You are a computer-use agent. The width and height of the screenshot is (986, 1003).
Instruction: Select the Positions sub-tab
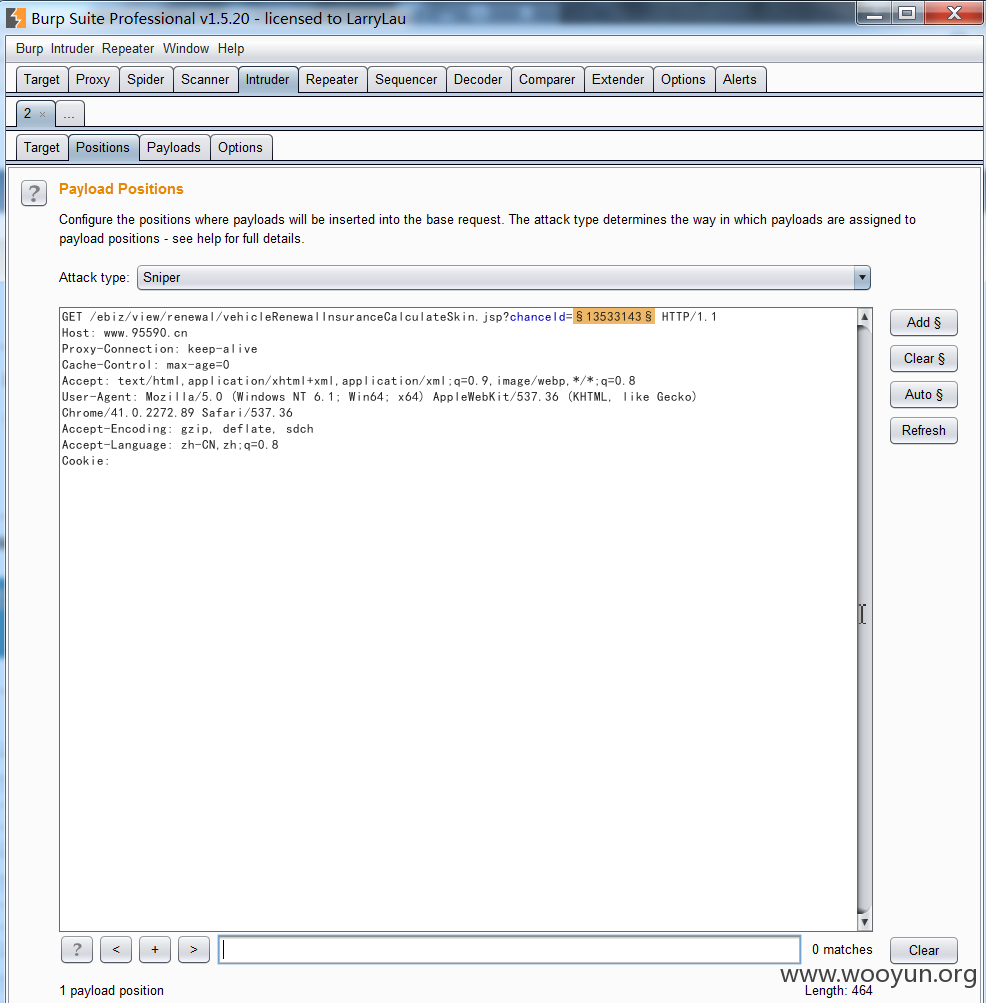[x=103, y=147]
